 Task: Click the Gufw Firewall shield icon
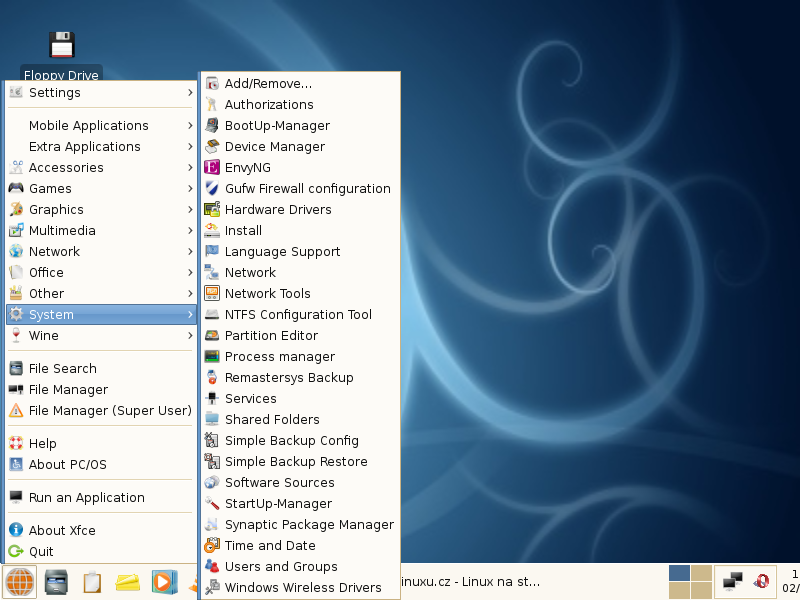(212, 188)
